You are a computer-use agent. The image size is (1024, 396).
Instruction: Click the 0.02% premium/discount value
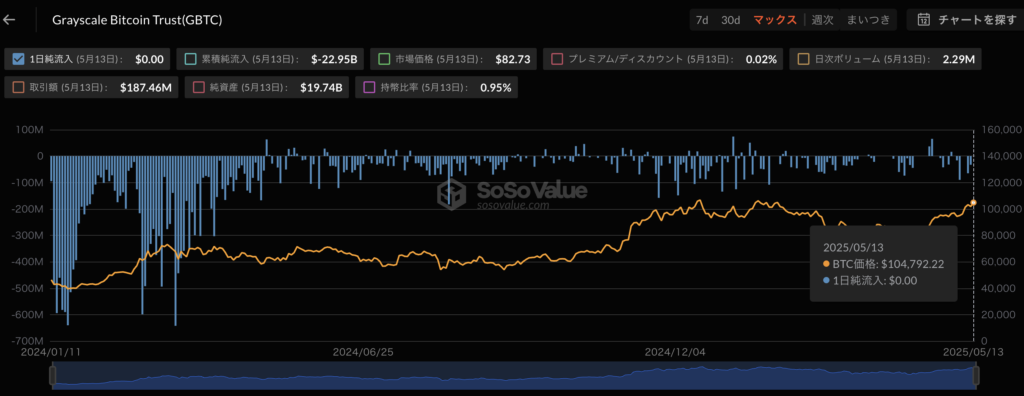tap(761, 59)
